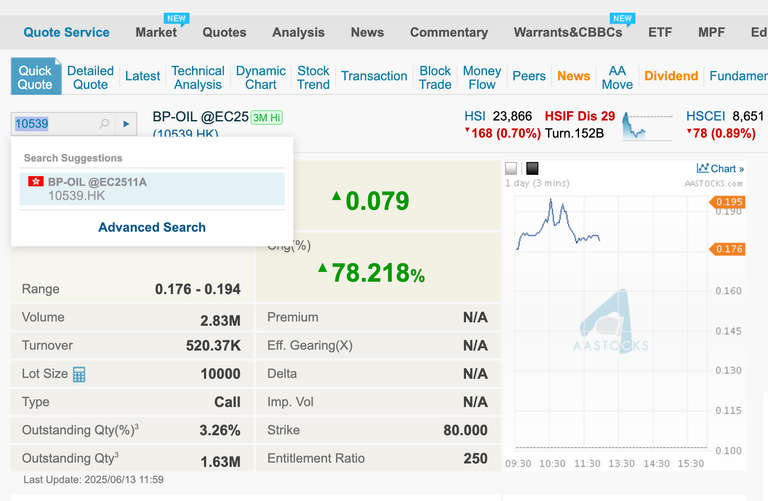The image size is (768, 501).
Task: Click the Turn.152B market turnover text
Action: [x=574, y=133]
